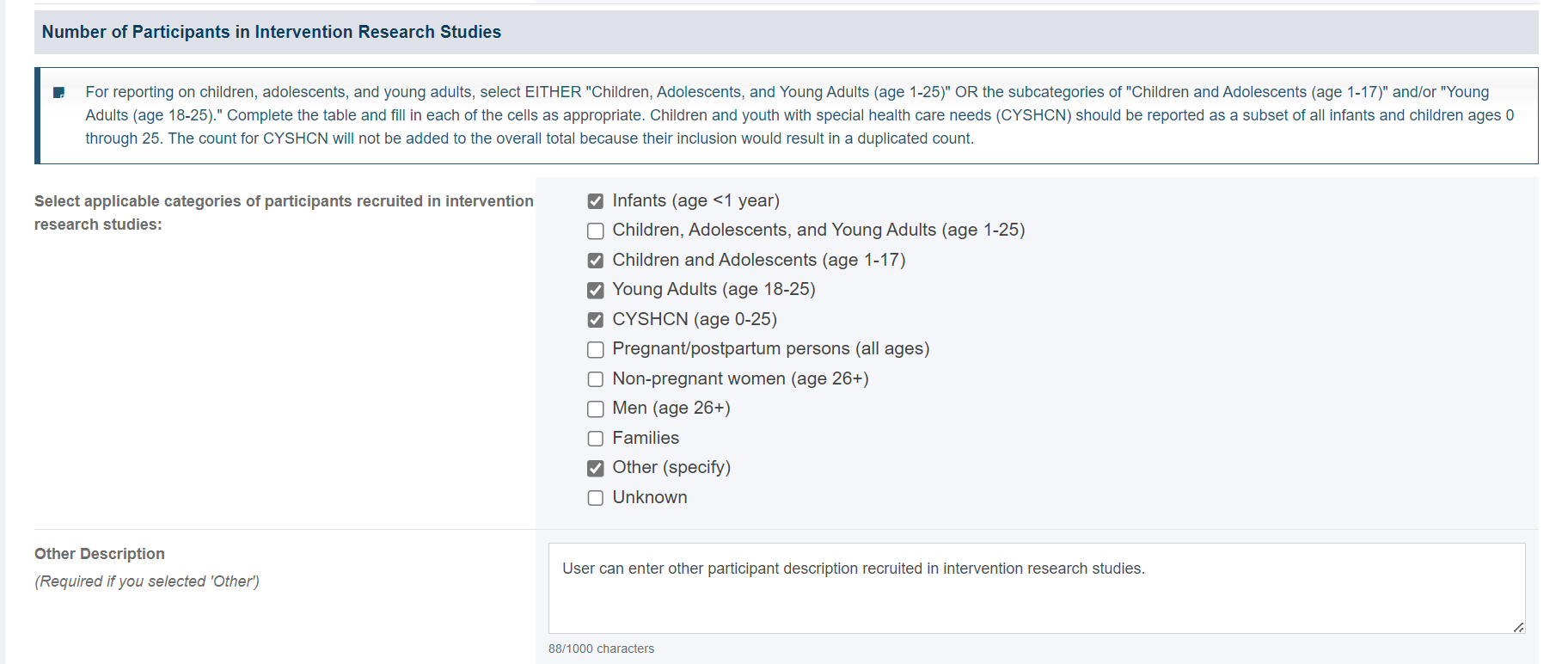
Task: Uncheck the Other (specify) checkbox
Action: pyautogui.click(x=595, y=468)
